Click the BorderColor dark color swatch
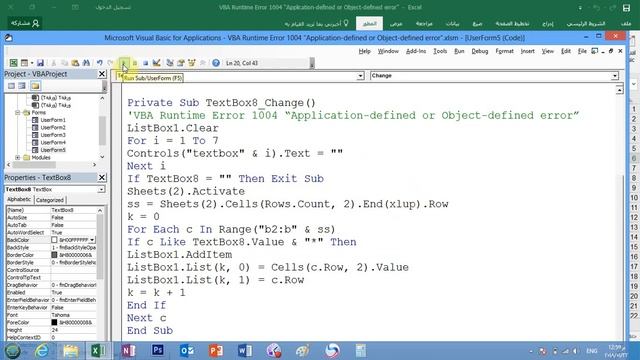The image size is (640, 360). 54,255
